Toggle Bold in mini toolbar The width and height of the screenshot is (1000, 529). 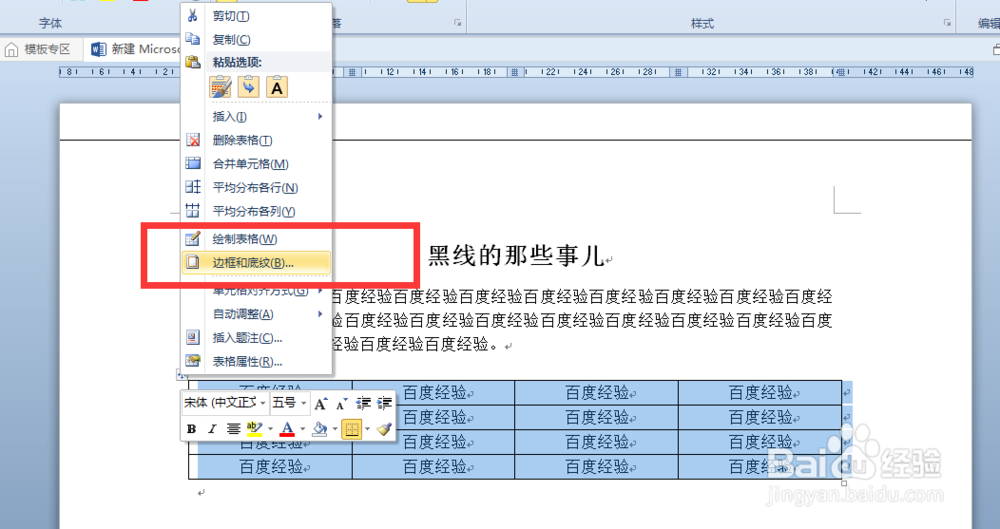[191, 429]
